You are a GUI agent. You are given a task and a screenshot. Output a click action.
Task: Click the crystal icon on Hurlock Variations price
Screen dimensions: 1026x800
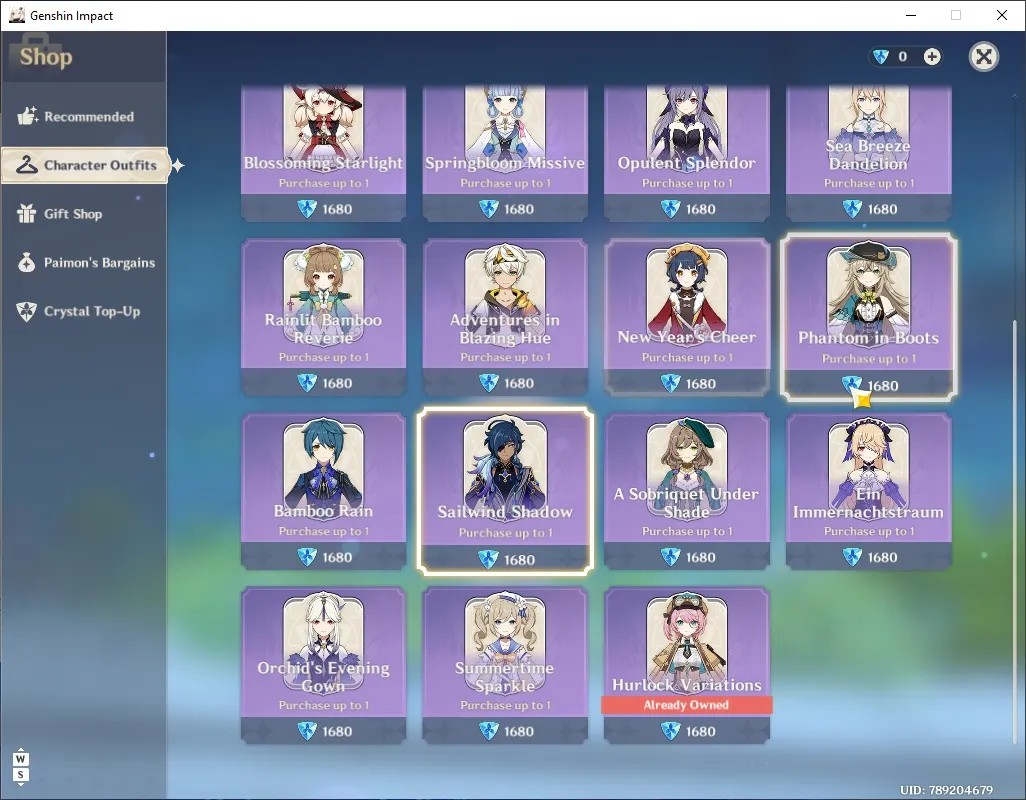(x=671, y=731)
